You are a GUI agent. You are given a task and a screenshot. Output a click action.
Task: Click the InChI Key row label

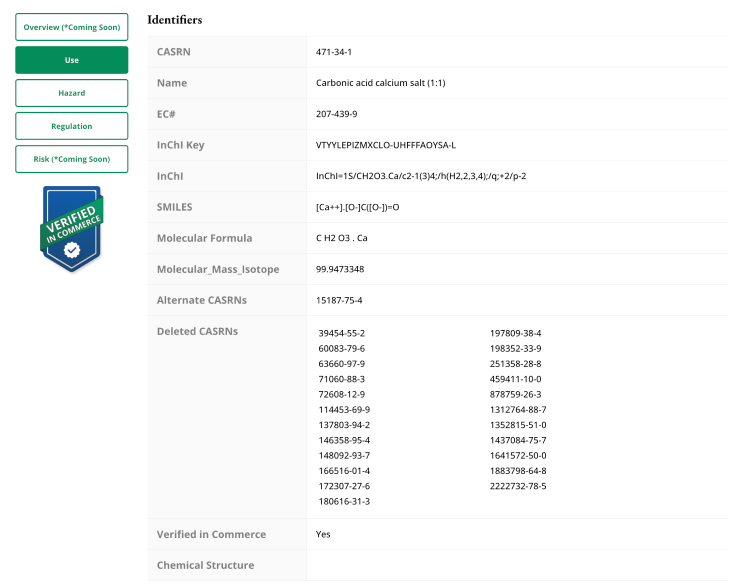[181, 145]
